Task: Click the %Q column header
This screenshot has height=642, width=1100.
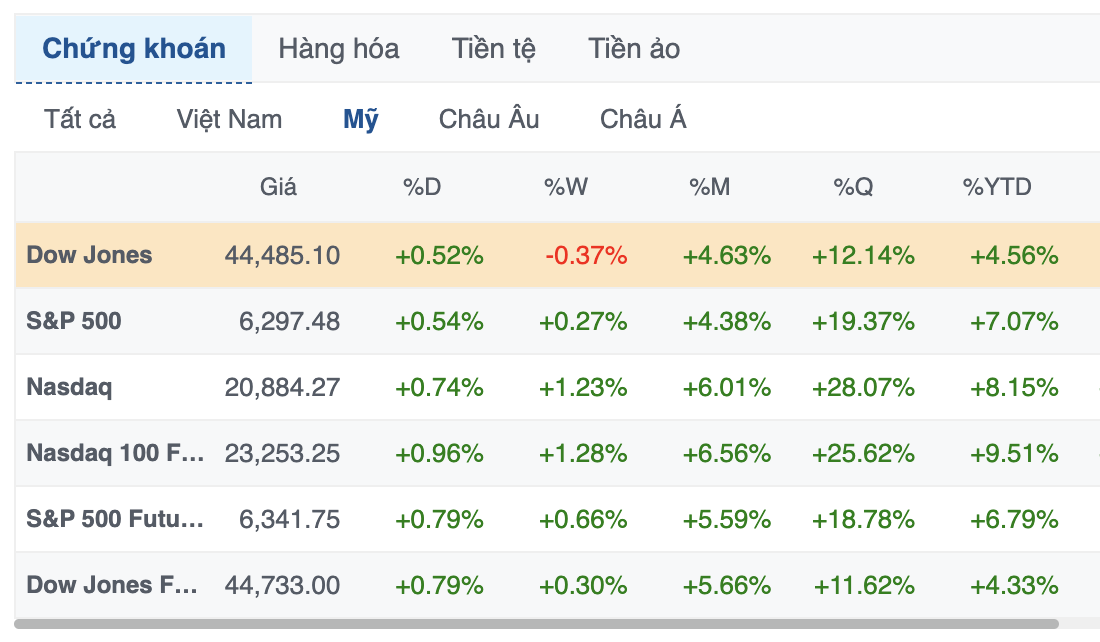Action: pos(853,187)
